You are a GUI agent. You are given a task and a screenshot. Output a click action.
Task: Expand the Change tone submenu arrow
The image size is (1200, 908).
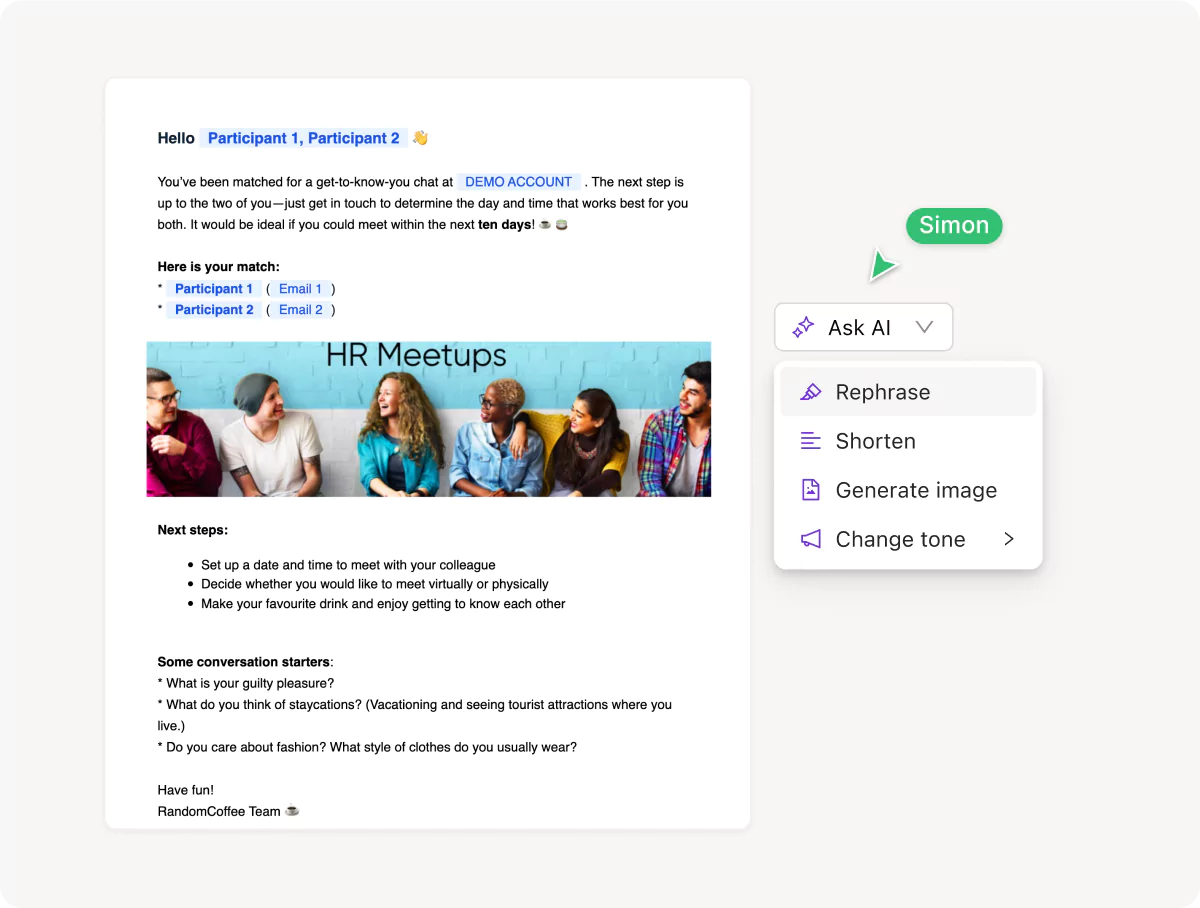(x=1009, y=539)
